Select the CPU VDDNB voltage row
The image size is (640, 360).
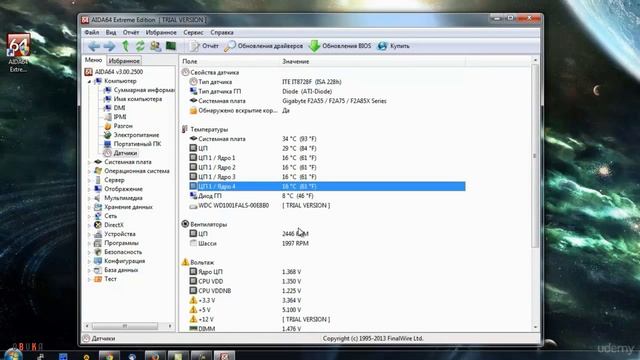[327, 291]
